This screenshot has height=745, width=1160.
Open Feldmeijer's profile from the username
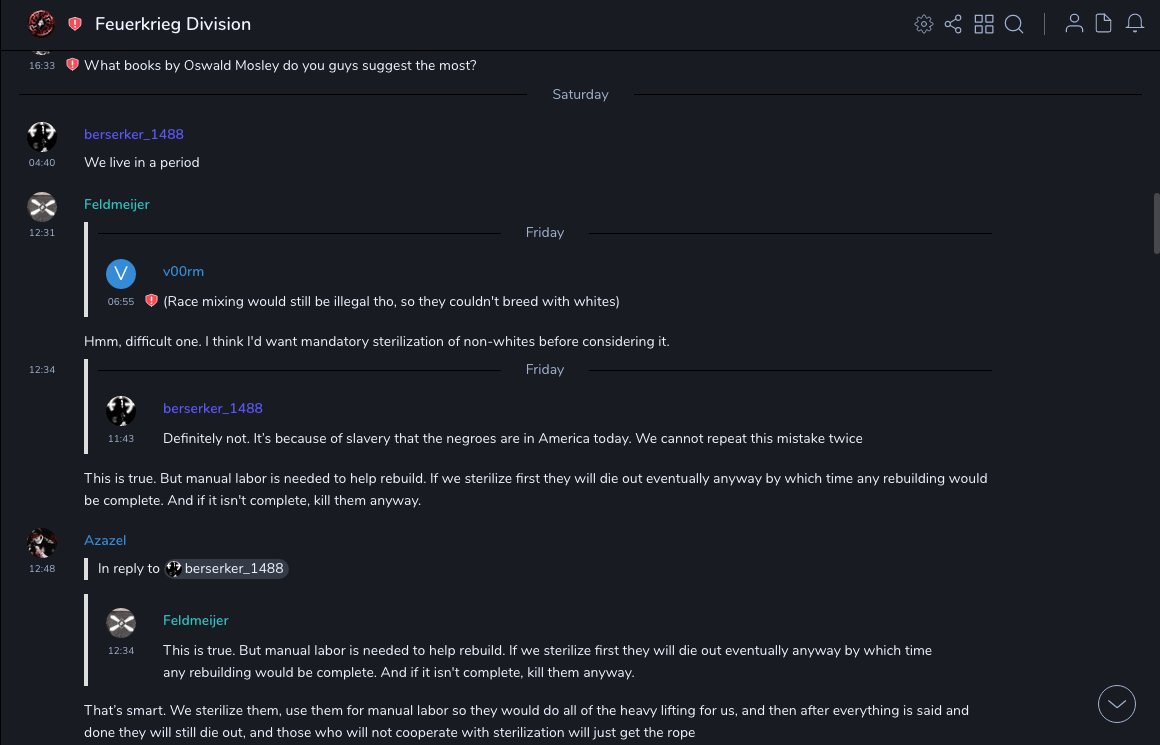tap(116, 204)
